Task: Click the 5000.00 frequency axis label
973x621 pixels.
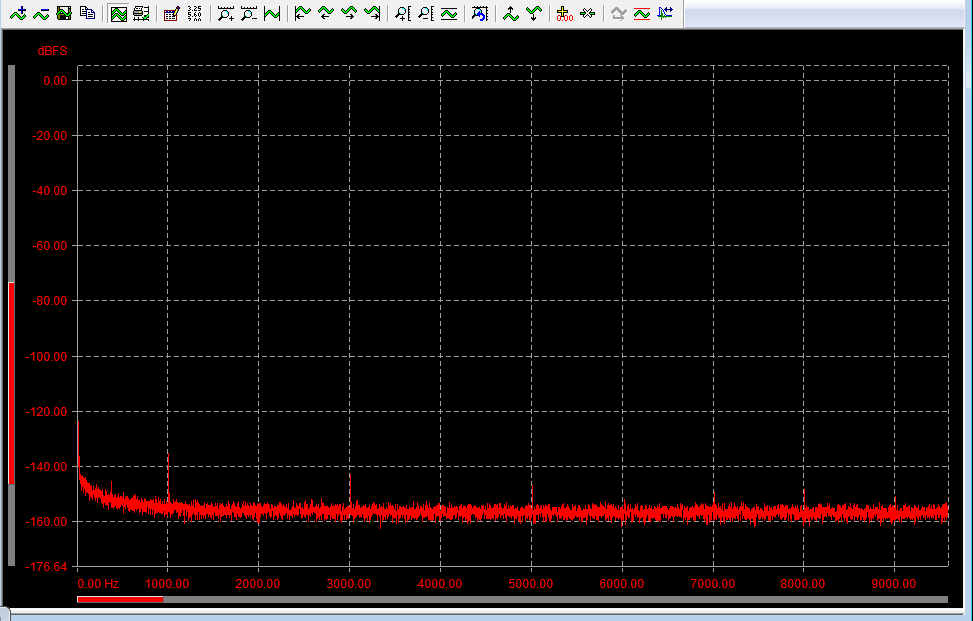Action: (531, 584)
